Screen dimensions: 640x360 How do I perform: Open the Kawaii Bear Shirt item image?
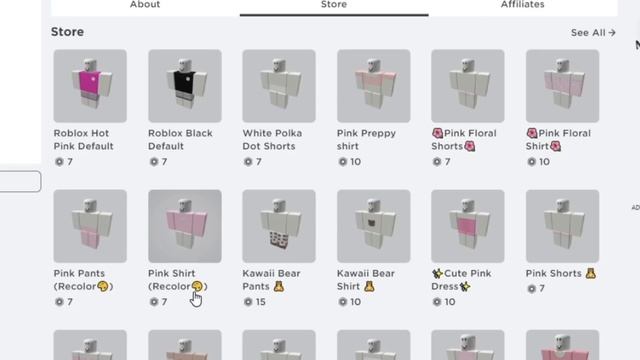point(373,226)
